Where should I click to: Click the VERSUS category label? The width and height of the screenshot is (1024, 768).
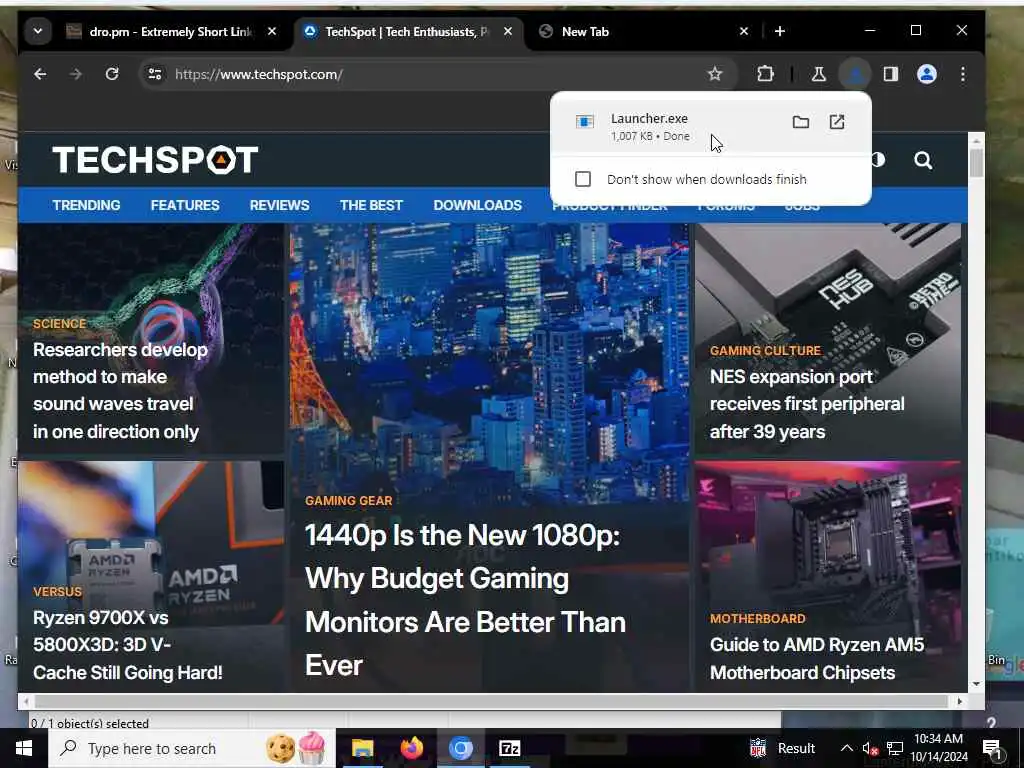[57, 592]
